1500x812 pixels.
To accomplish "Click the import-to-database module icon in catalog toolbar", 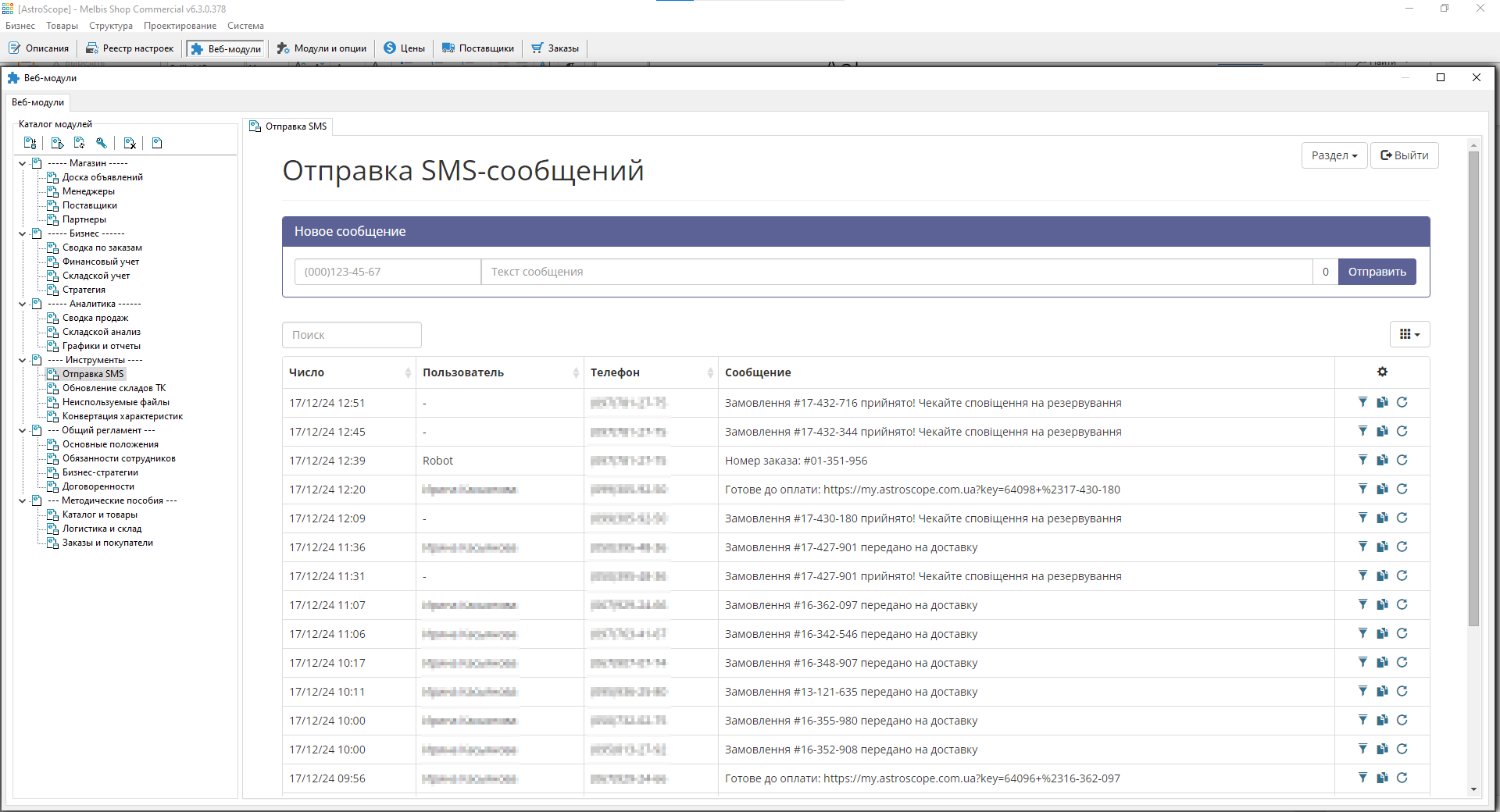I will pos(30,143).
